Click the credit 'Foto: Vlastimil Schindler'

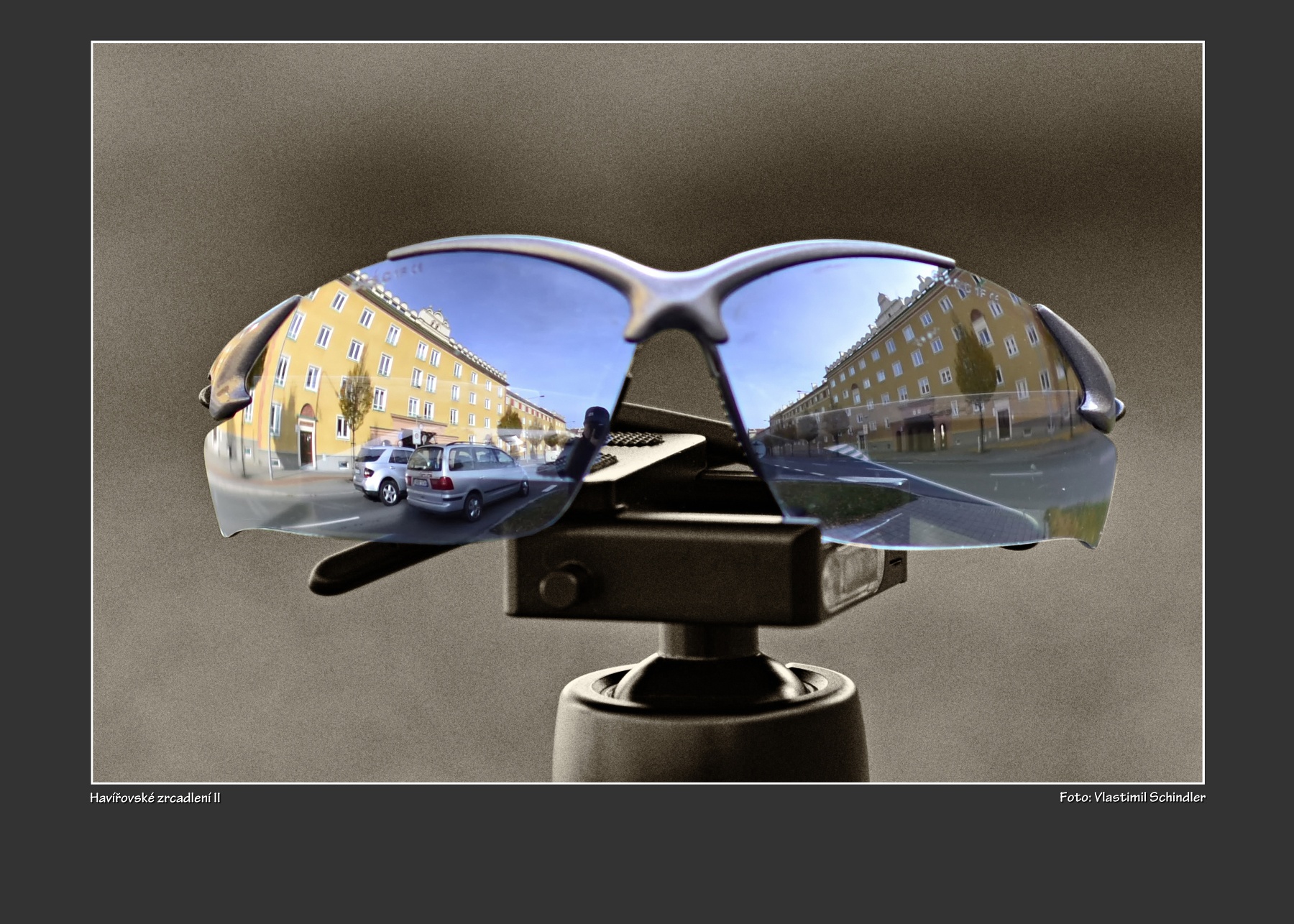(x=1132, y=797)
